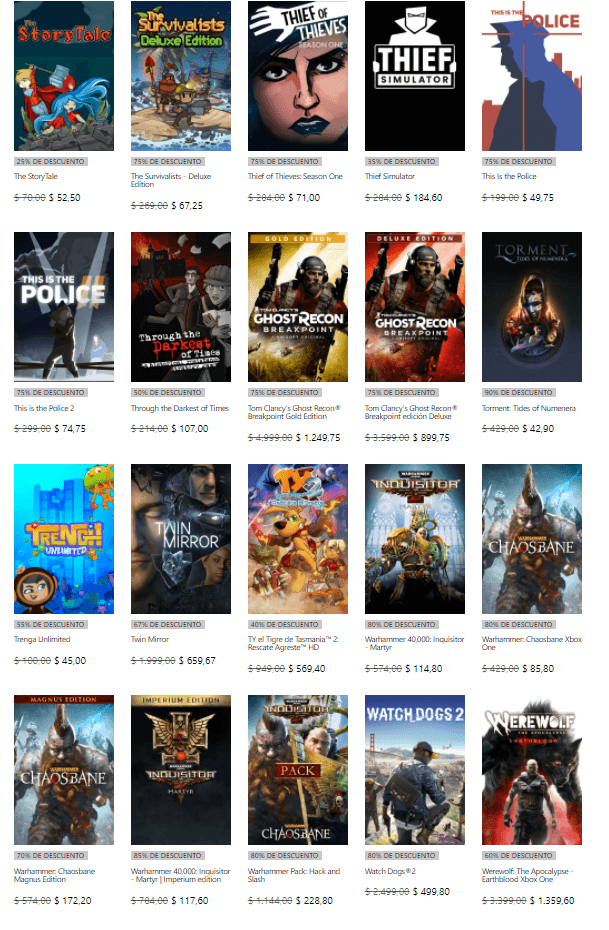
Task: Click the This Is the Police 2 cover
Action: point(64,307)
